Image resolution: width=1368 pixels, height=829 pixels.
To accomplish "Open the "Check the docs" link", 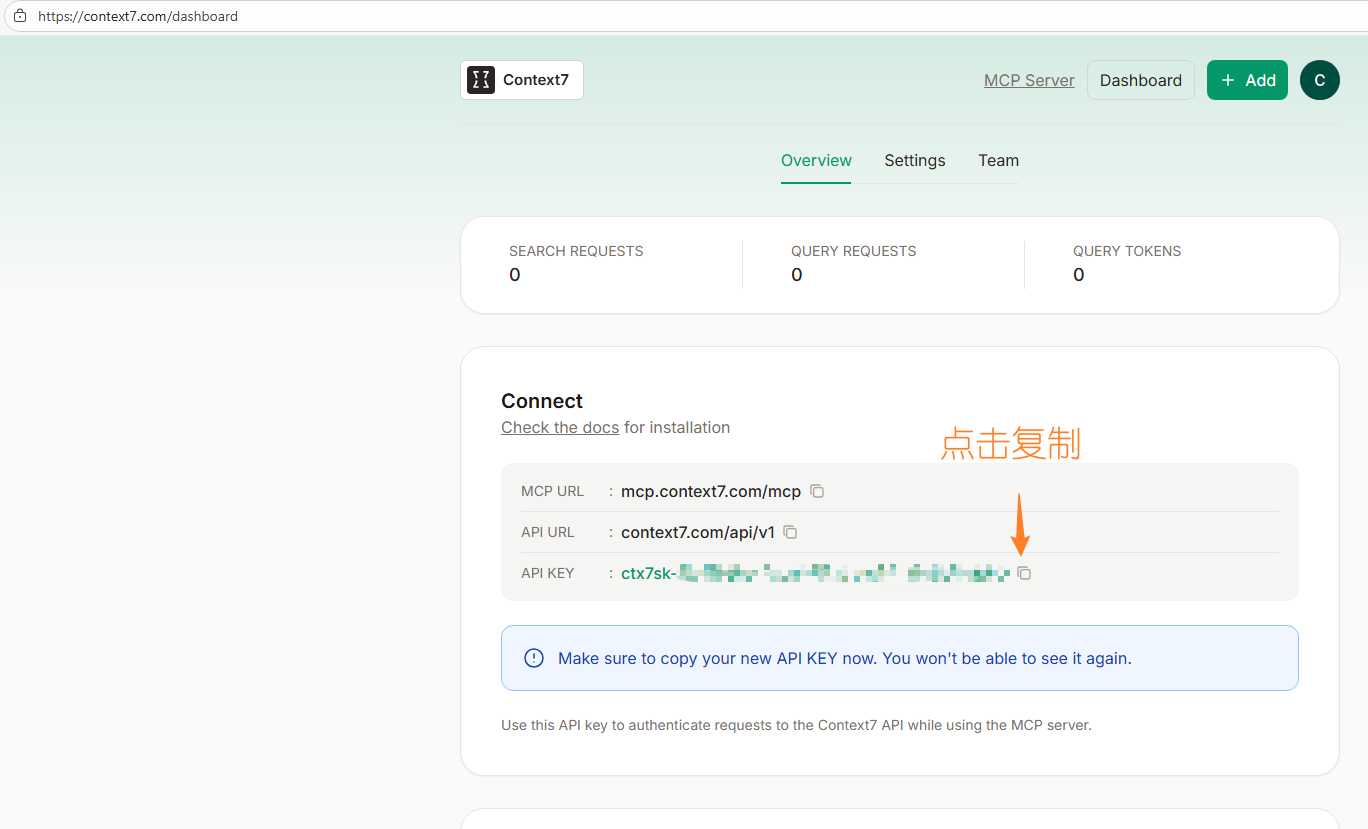I will [x=560, y=427].
